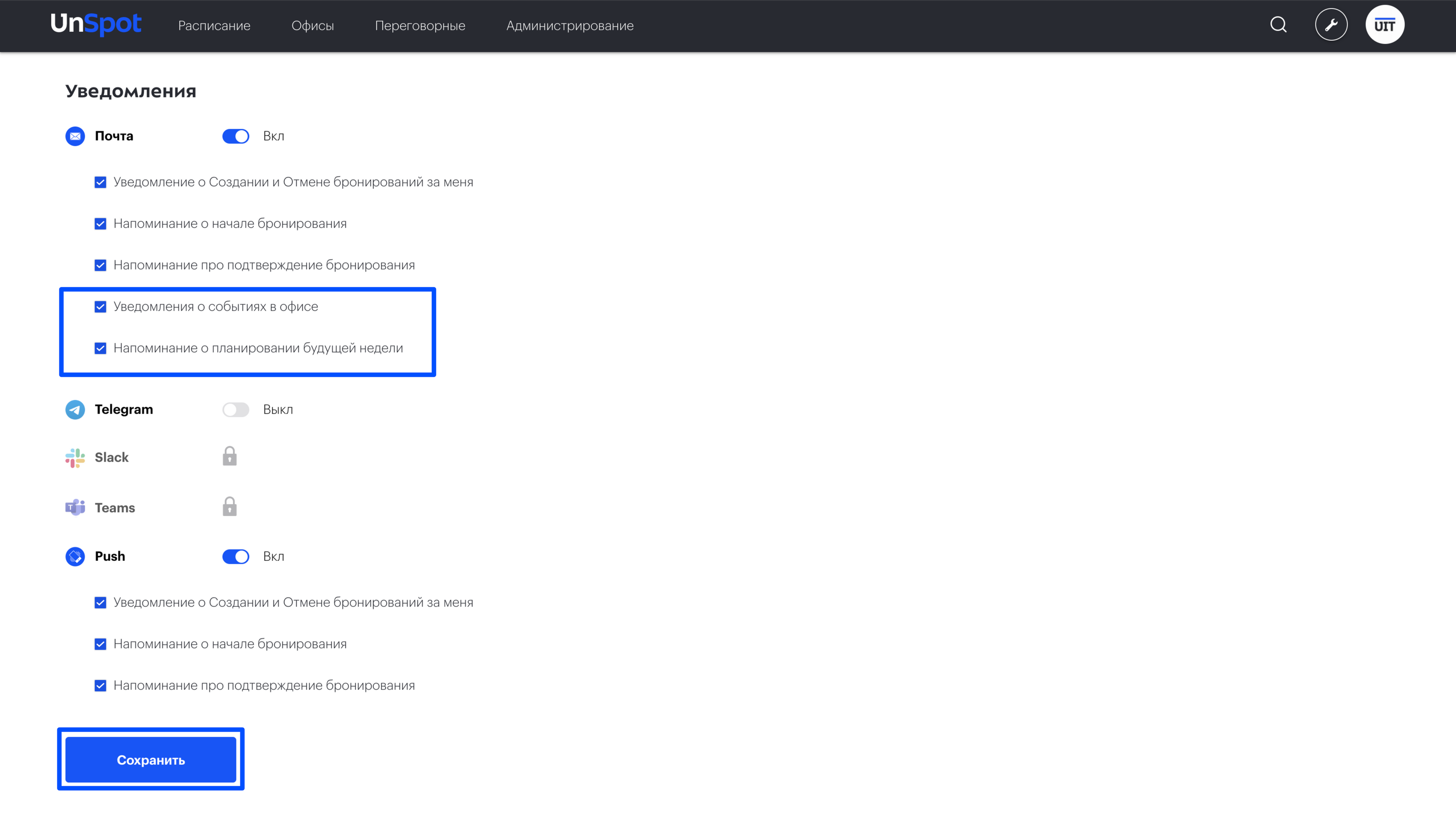Click the Сохранить button
This screenshot has width=1456, height=817.
tap(151, 759)
